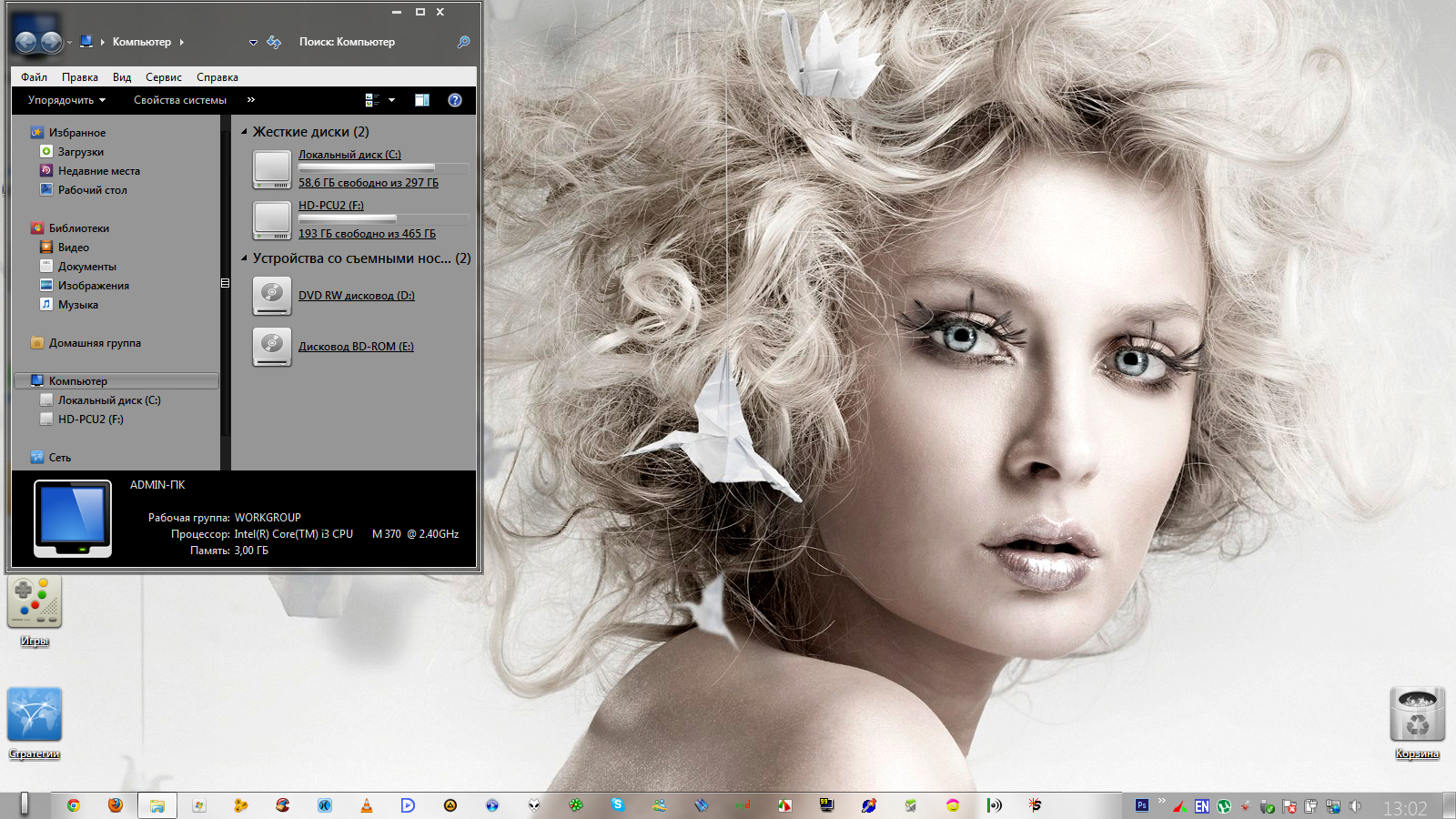Open the Игры desktop shortcut
Screen dimensions: 1456x819
[x=35, y=602]
